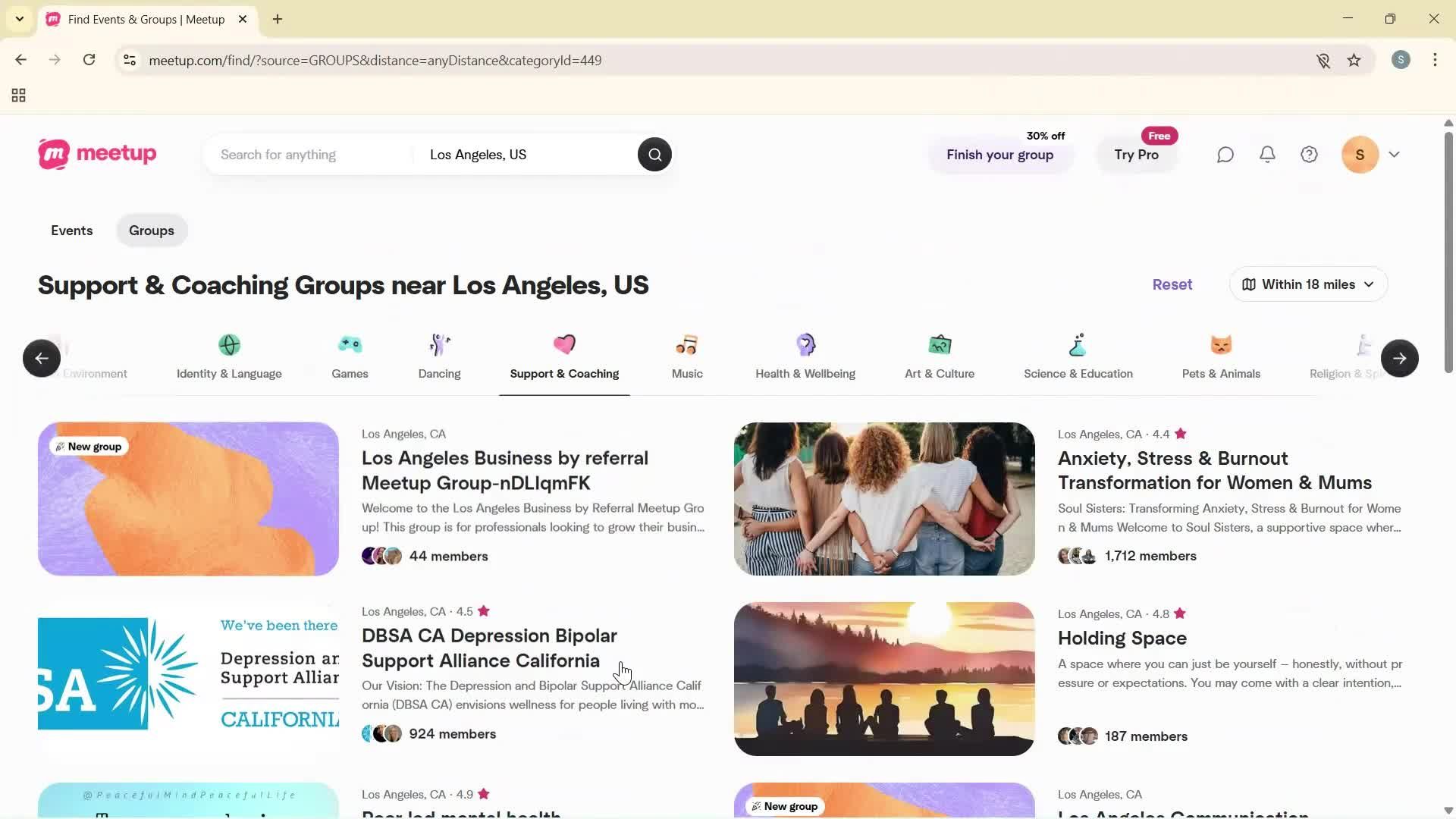Click the left carousel arrow

pyautogui.click(x=41, y=358)
